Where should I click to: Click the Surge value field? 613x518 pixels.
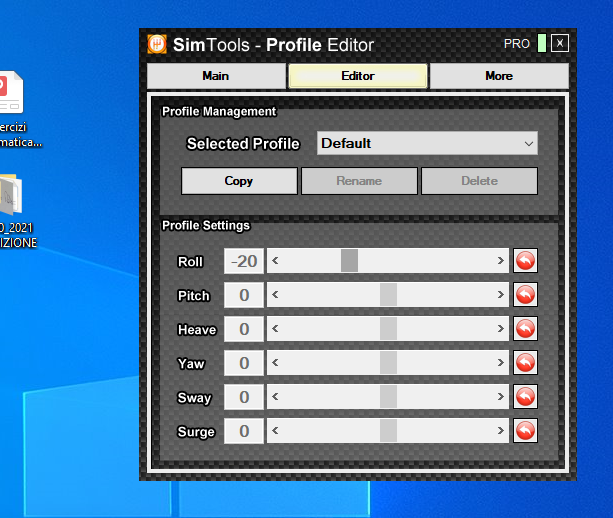pyautogui.click(x=244, y=431)
